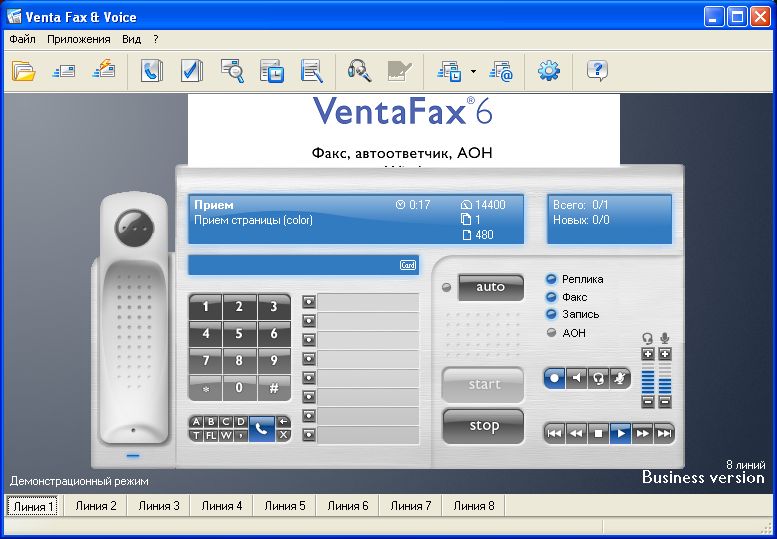Skip to next message in player
Viewport: 777px width, 539px height.
[x=664, y=433]
